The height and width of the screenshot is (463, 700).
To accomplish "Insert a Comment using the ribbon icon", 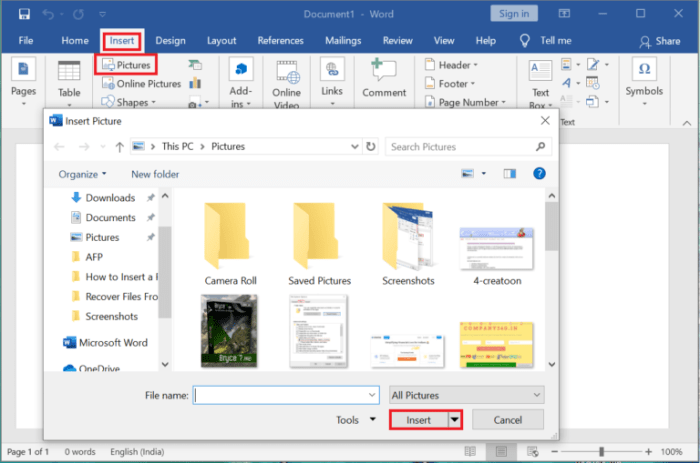I will pyautogui.click(x=383, y=70).
